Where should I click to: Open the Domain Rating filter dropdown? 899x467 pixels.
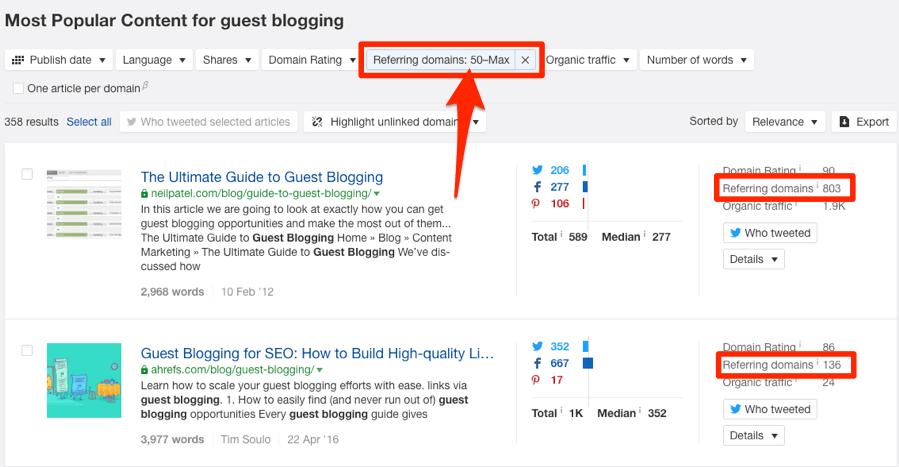click(x=311, y=60)
